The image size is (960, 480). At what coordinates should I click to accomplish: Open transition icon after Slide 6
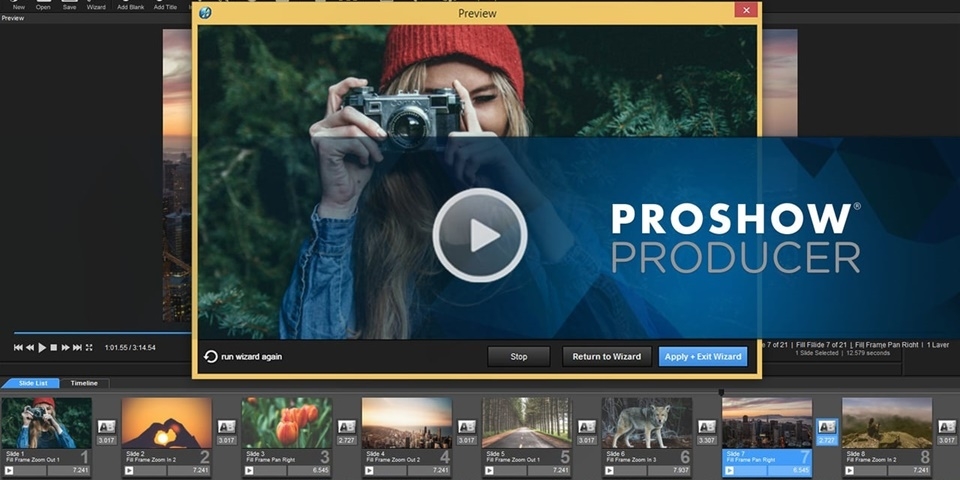(x=707, y=427)
